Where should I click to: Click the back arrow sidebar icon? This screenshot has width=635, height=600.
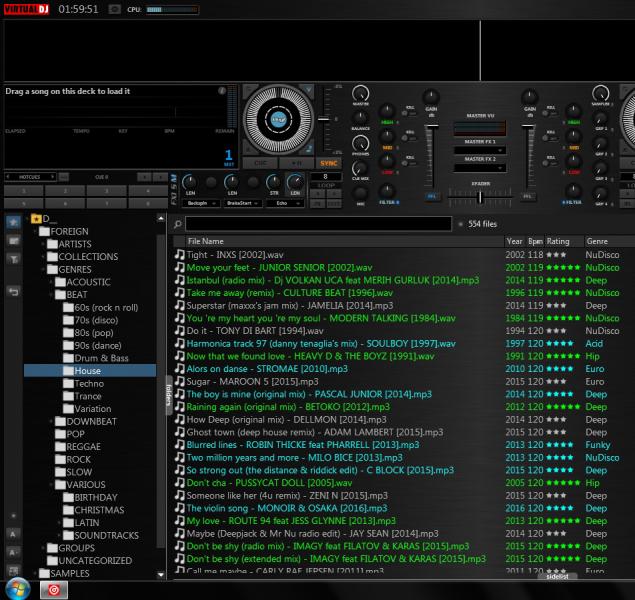click(13, 291)
